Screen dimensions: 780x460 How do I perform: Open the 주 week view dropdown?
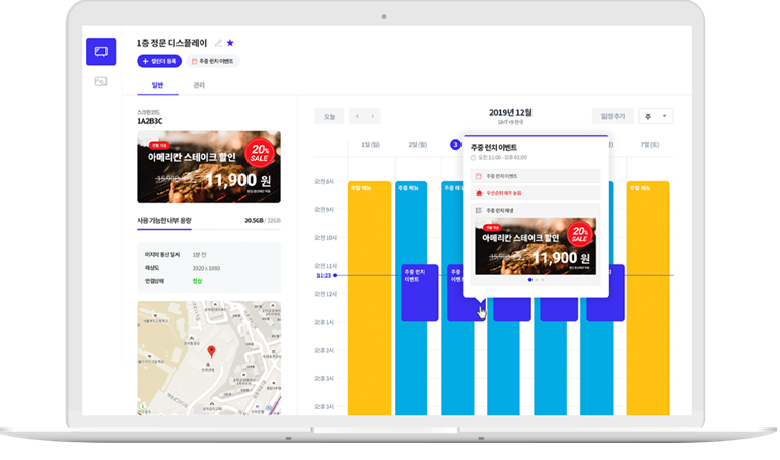(656, 116)
